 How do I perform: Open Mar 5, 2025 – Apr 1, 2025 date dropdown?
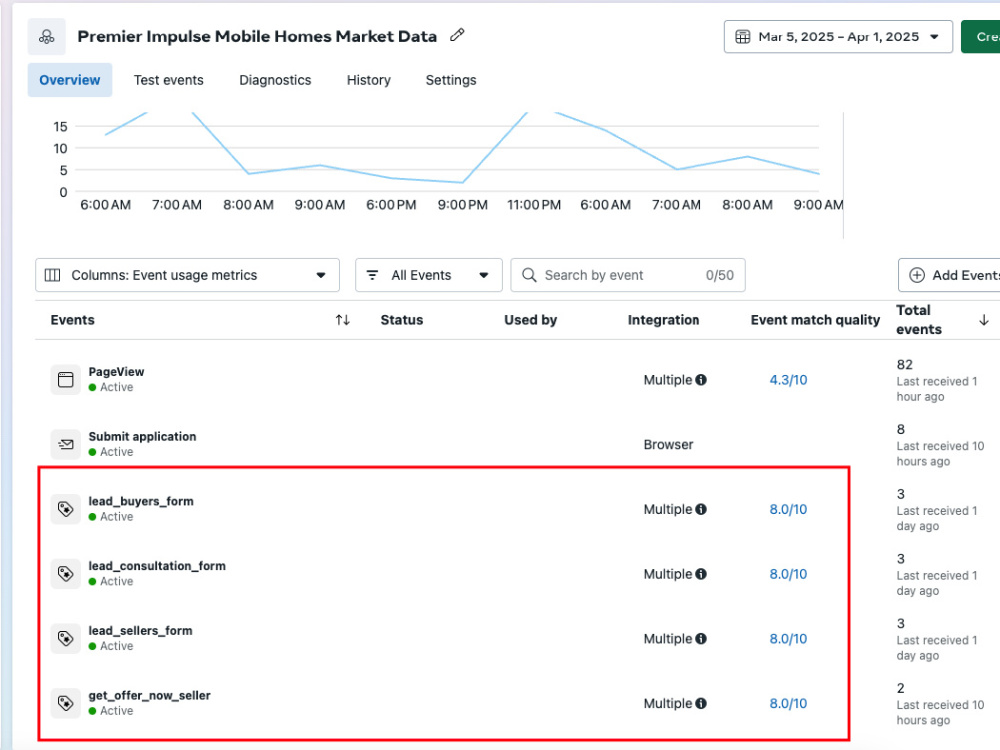coord(838,37)
